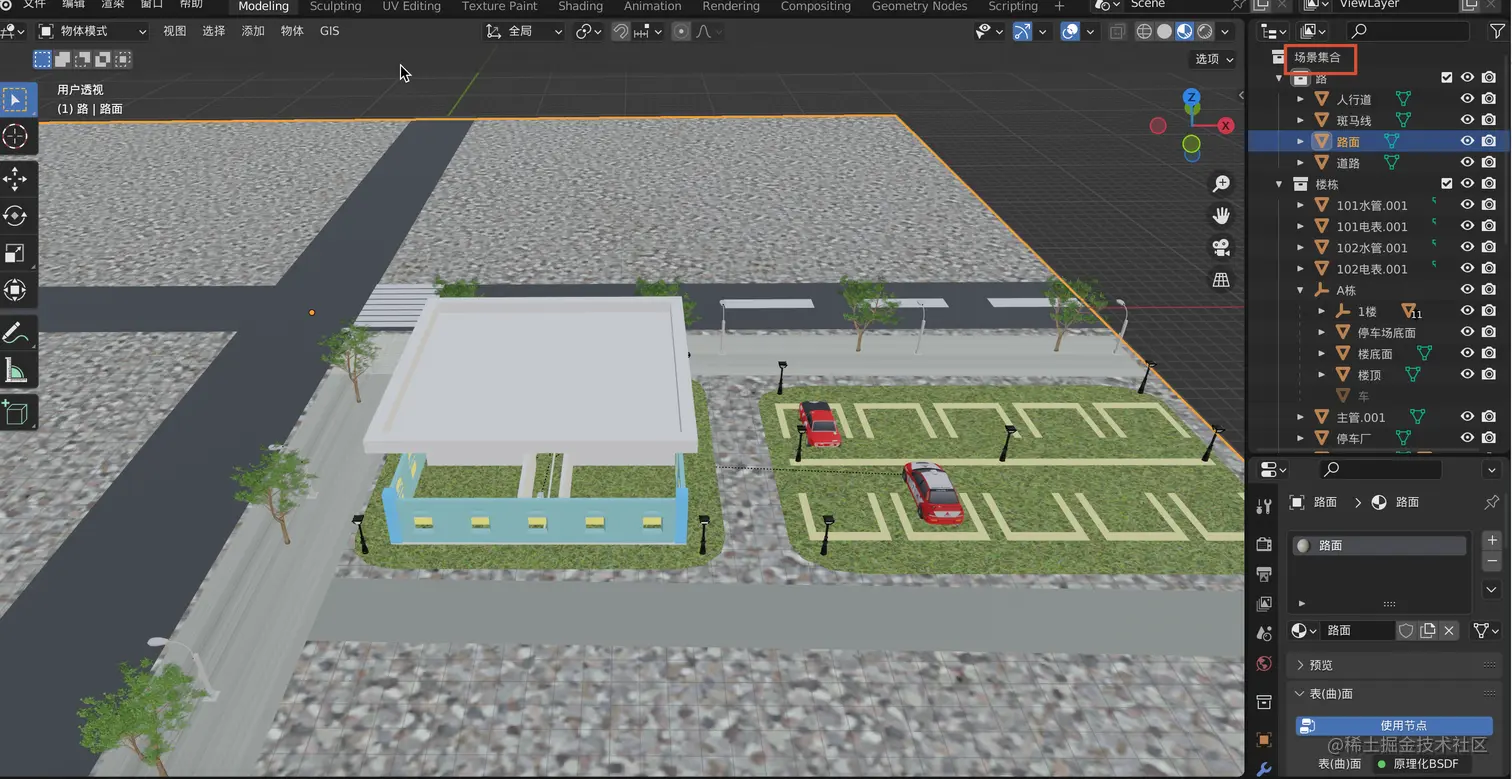Toggle show gizmo button
The image size is (1512, 779).
(1021, 32)
